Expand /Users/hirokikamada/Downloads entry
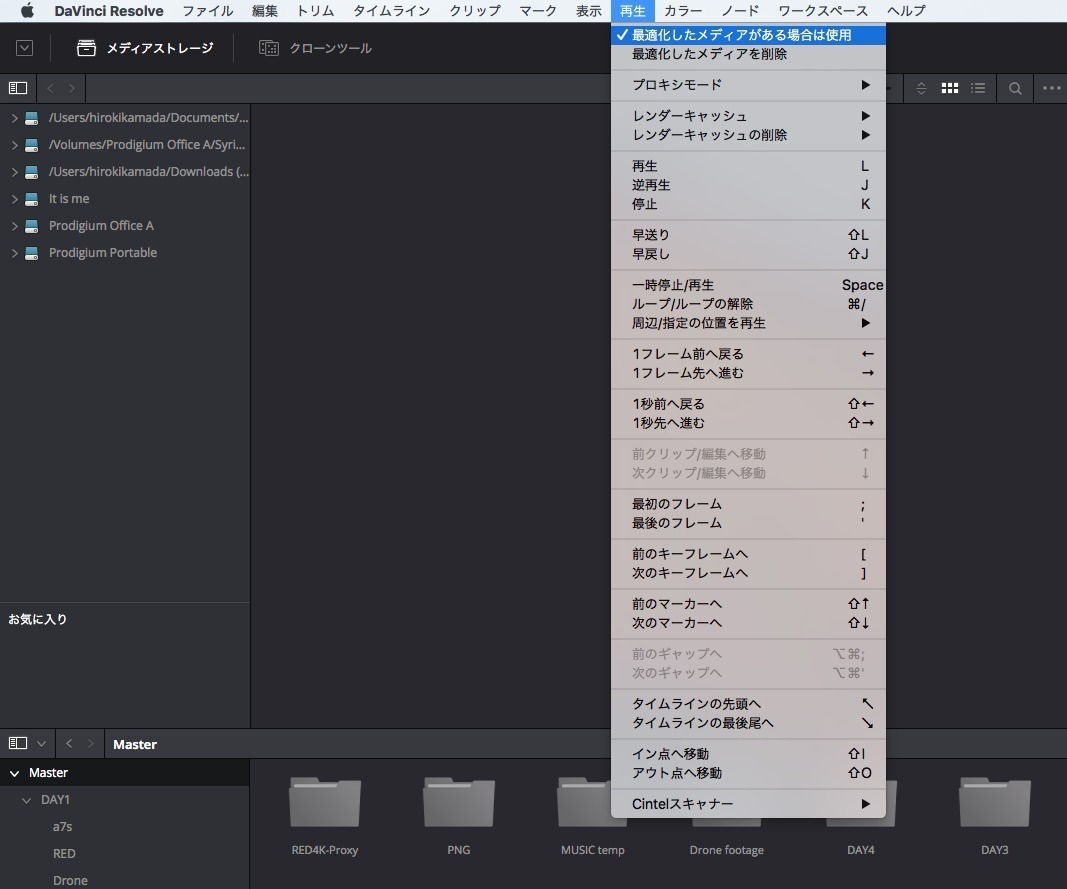 coord(14,172)
